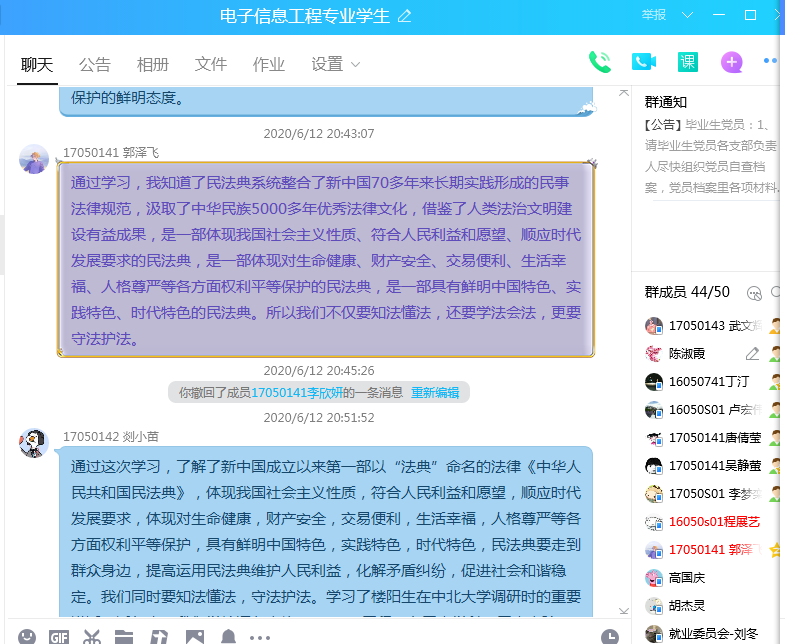
Task: Click the bell notification icon in toolbar
Action: 228,637
